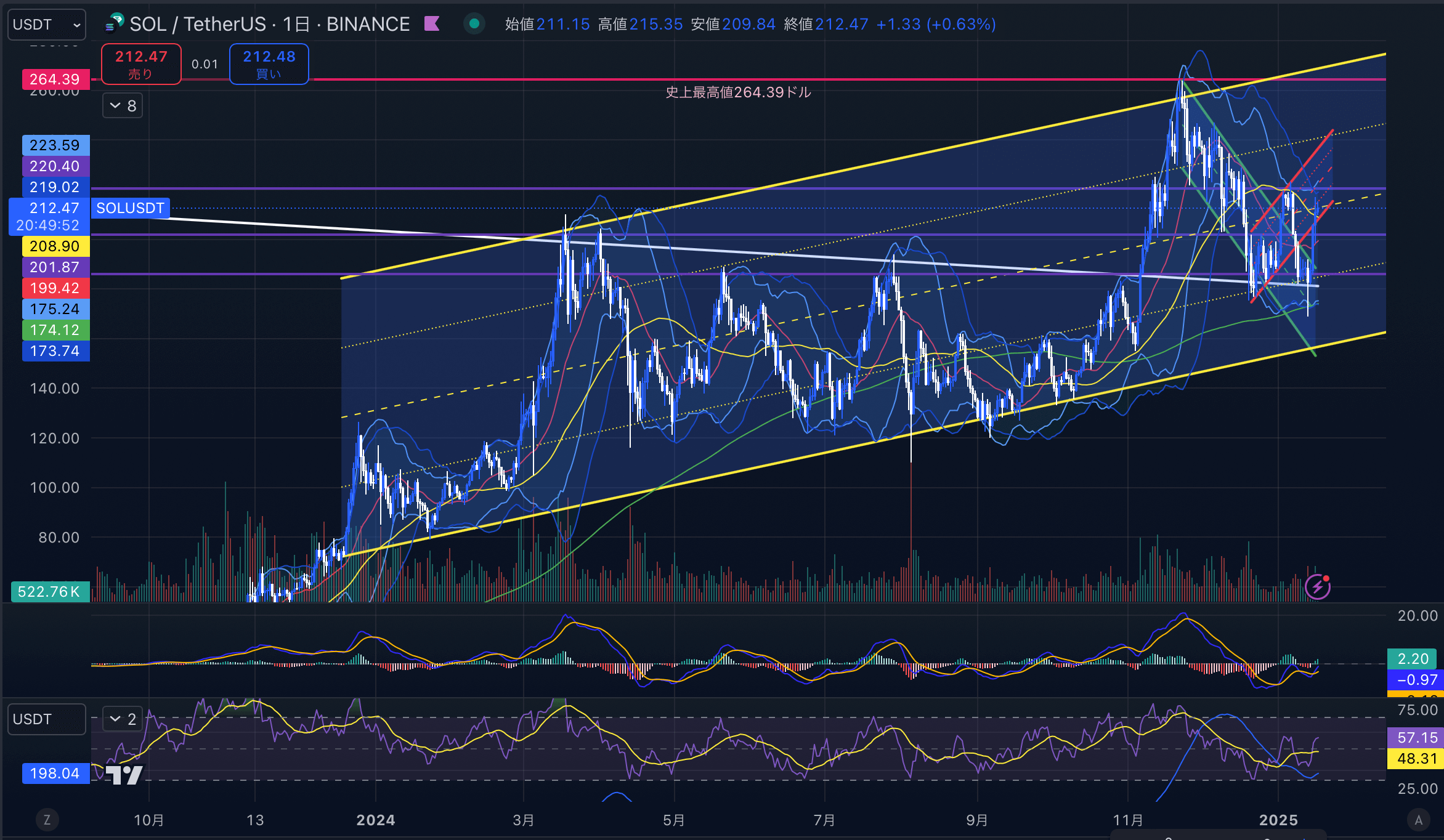Click the purple lightning alert icon on chart
This screenshot has width=1444, height=840.
[x=1318, y=586]
